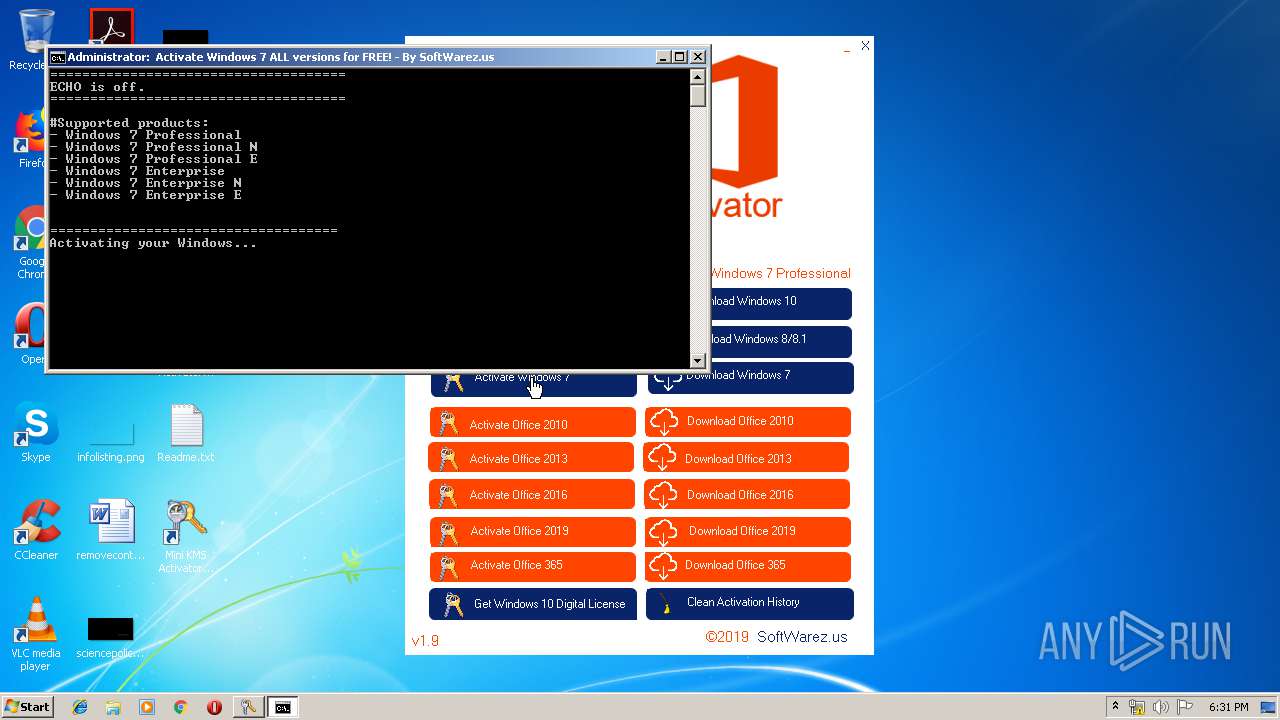The height and width of the screenshot is (720, 1280).
Task: Click Download Office 2013
Action: (x=746, y=458)
